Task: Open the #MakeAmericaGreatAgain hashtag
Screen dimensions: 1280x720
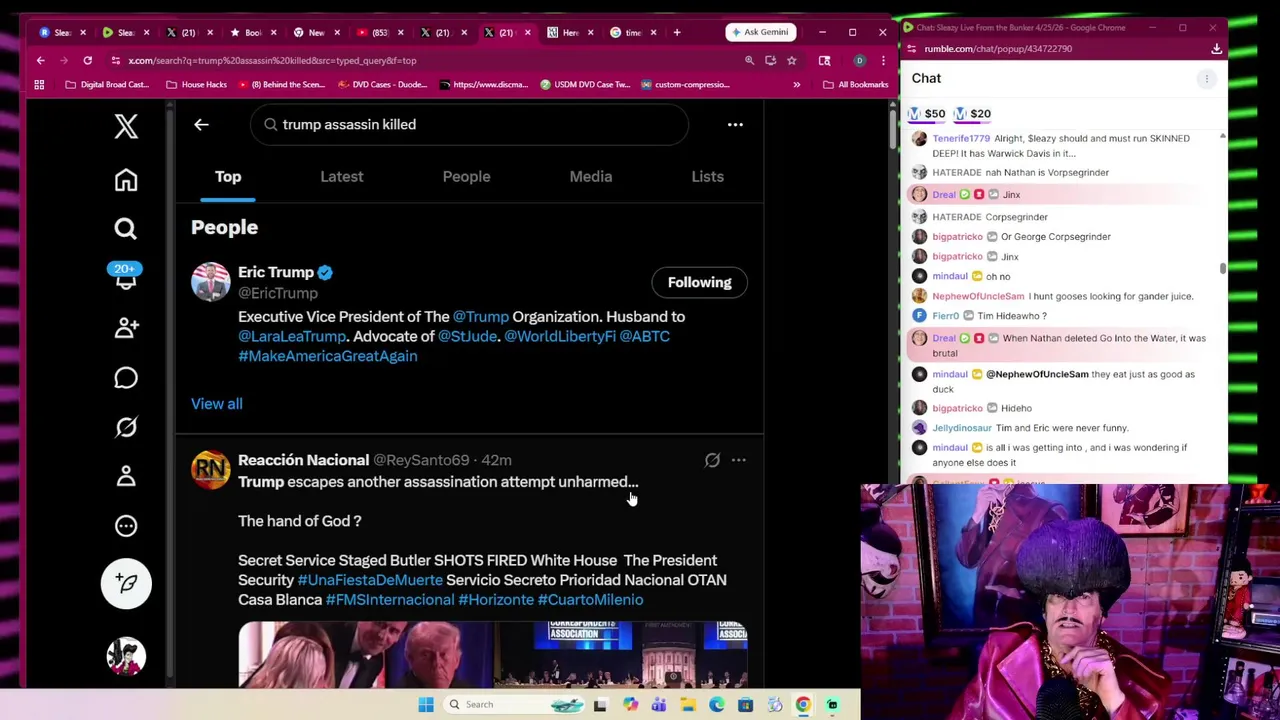Action: tap(328, 356)
